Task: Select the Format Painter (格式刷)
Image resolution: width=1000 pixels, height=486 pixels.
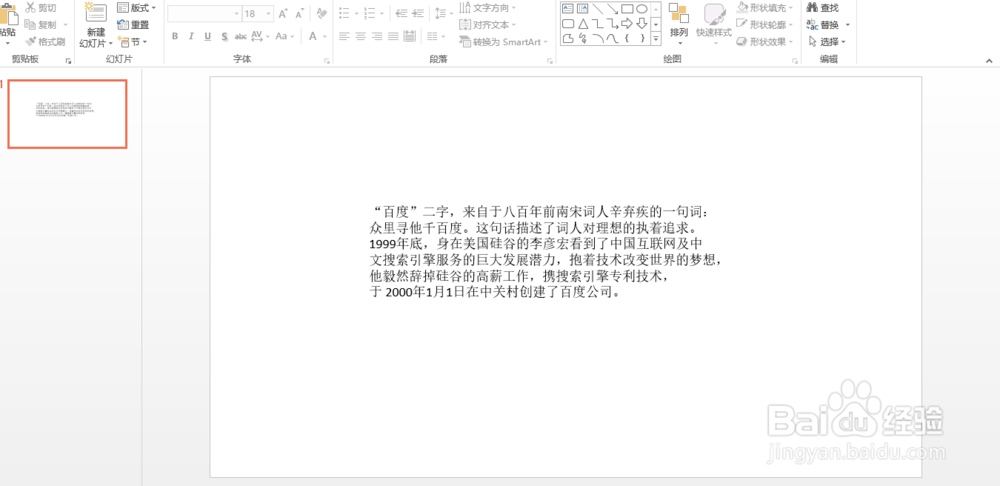Action: coord(45,42)
